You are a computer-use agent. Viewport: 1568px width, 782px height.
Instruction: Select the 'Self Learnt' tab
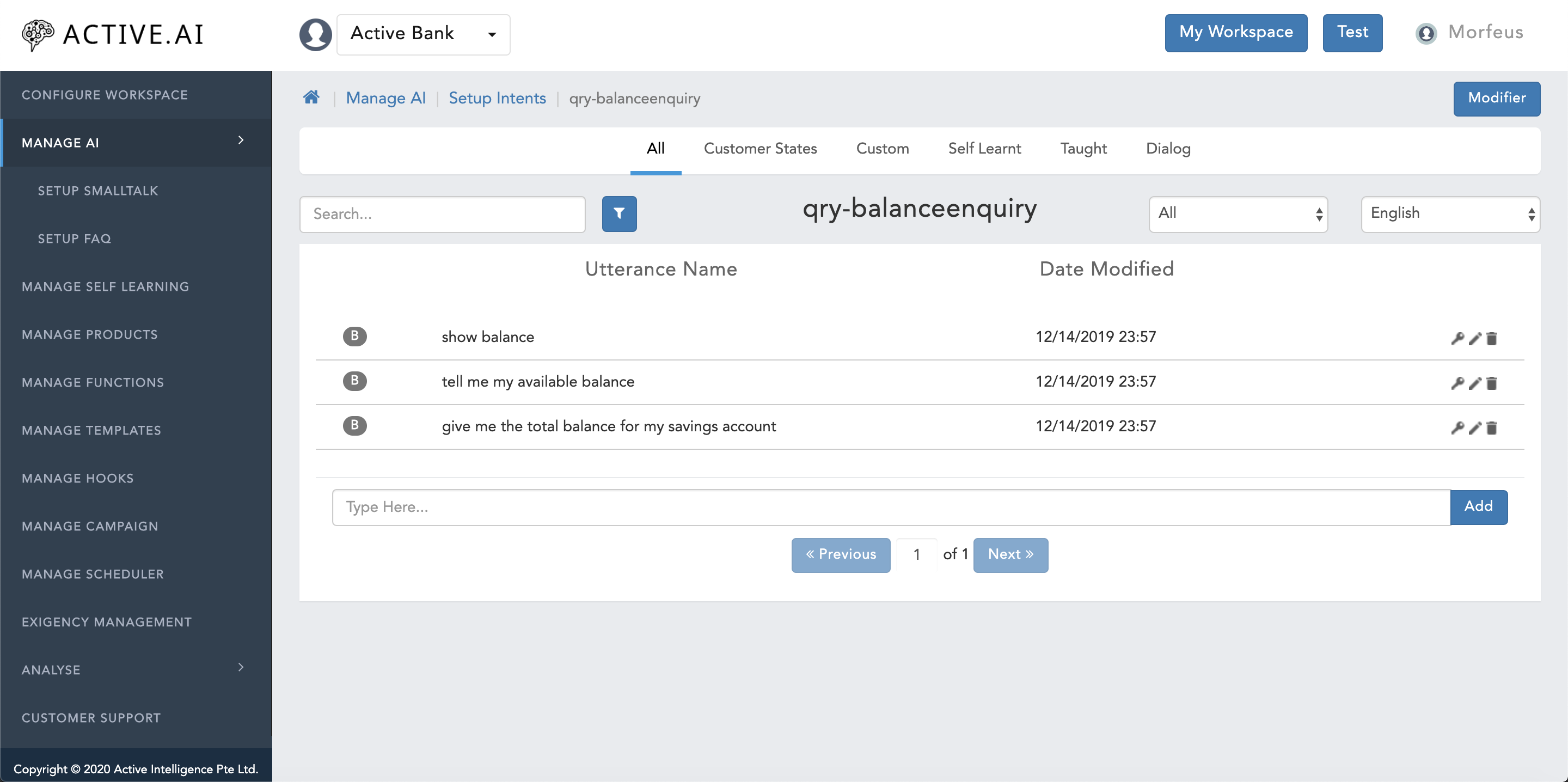click(x=985, y=149)
